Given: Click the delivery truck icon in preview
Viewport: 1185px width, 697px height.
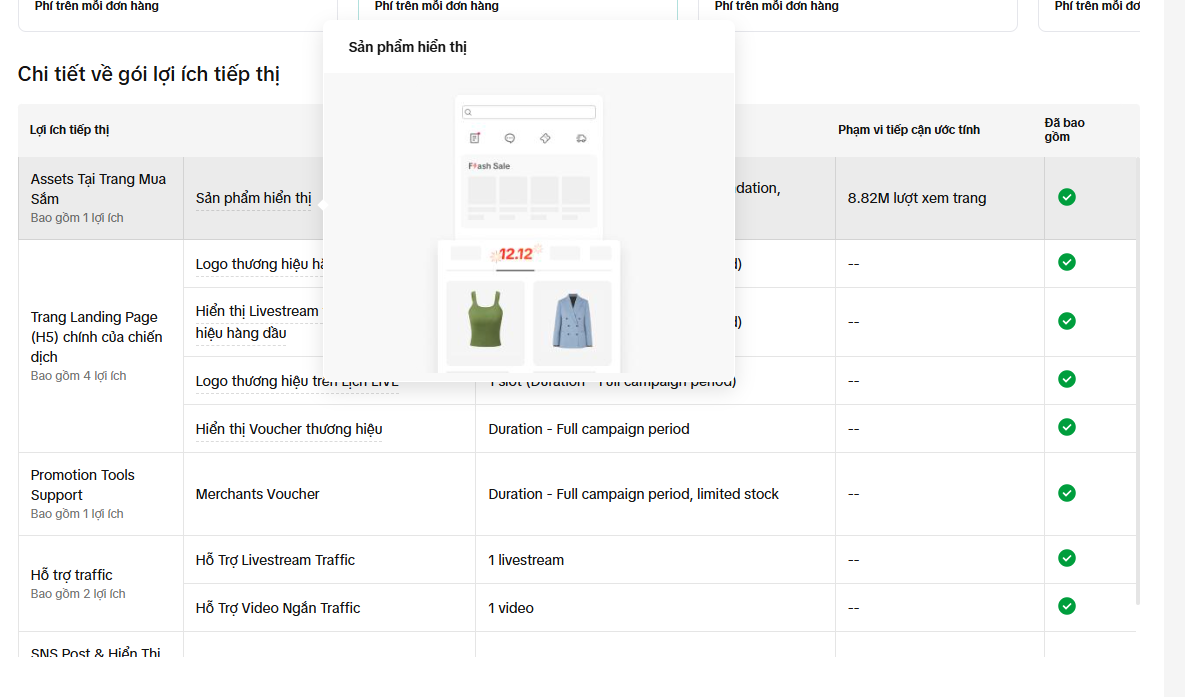Looking at the screenshot, I should coord(581,138).
